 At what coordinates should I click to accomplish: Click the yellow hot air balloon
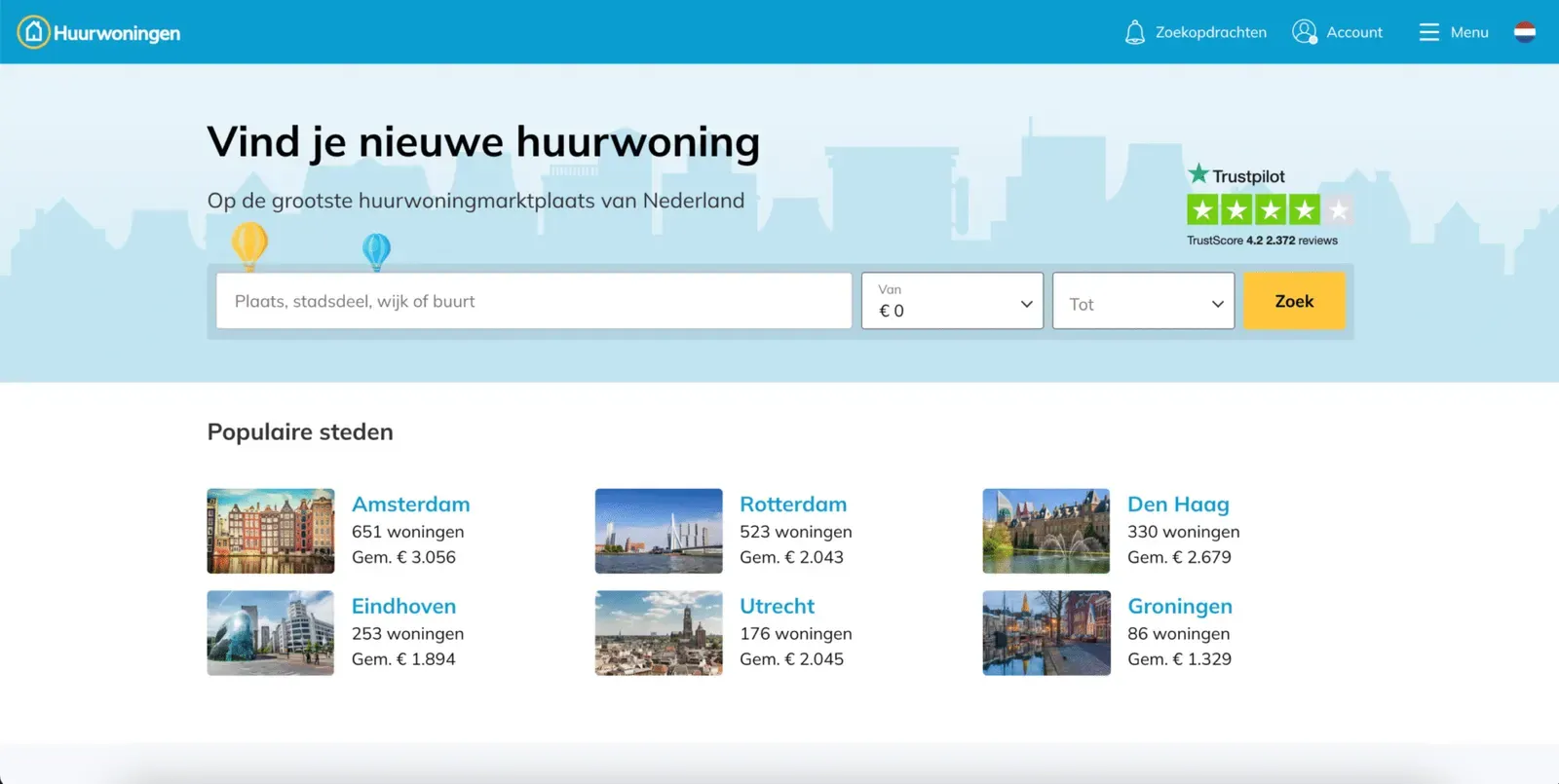tap(249, 245)
